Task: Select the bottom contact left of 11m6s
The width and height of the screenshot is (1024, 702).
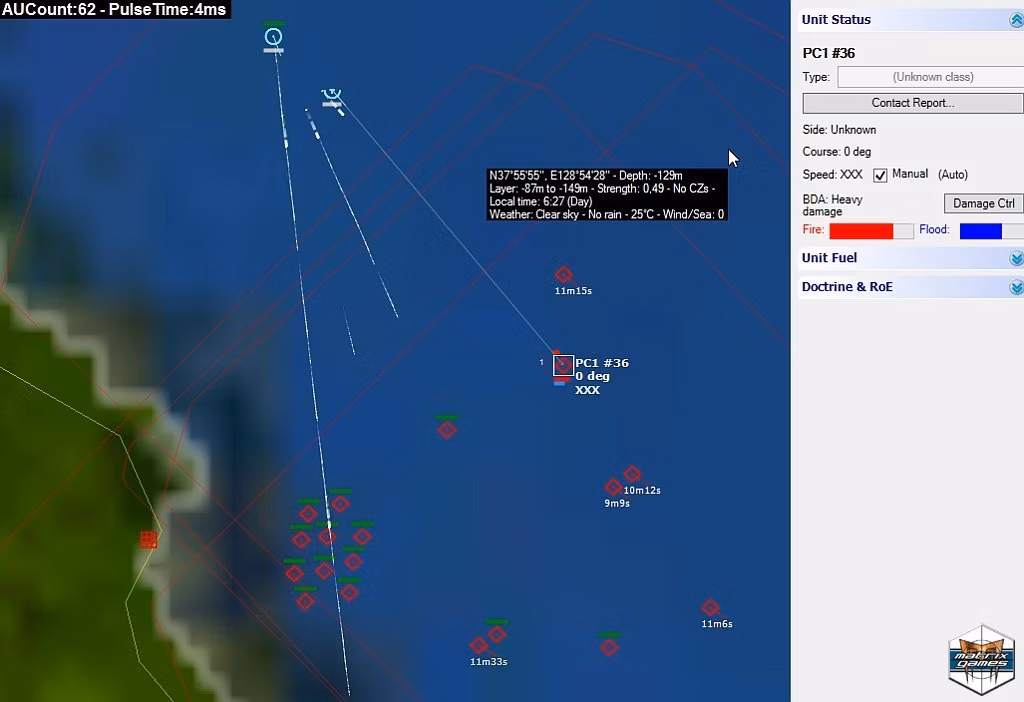Action: tap(609, 646)
